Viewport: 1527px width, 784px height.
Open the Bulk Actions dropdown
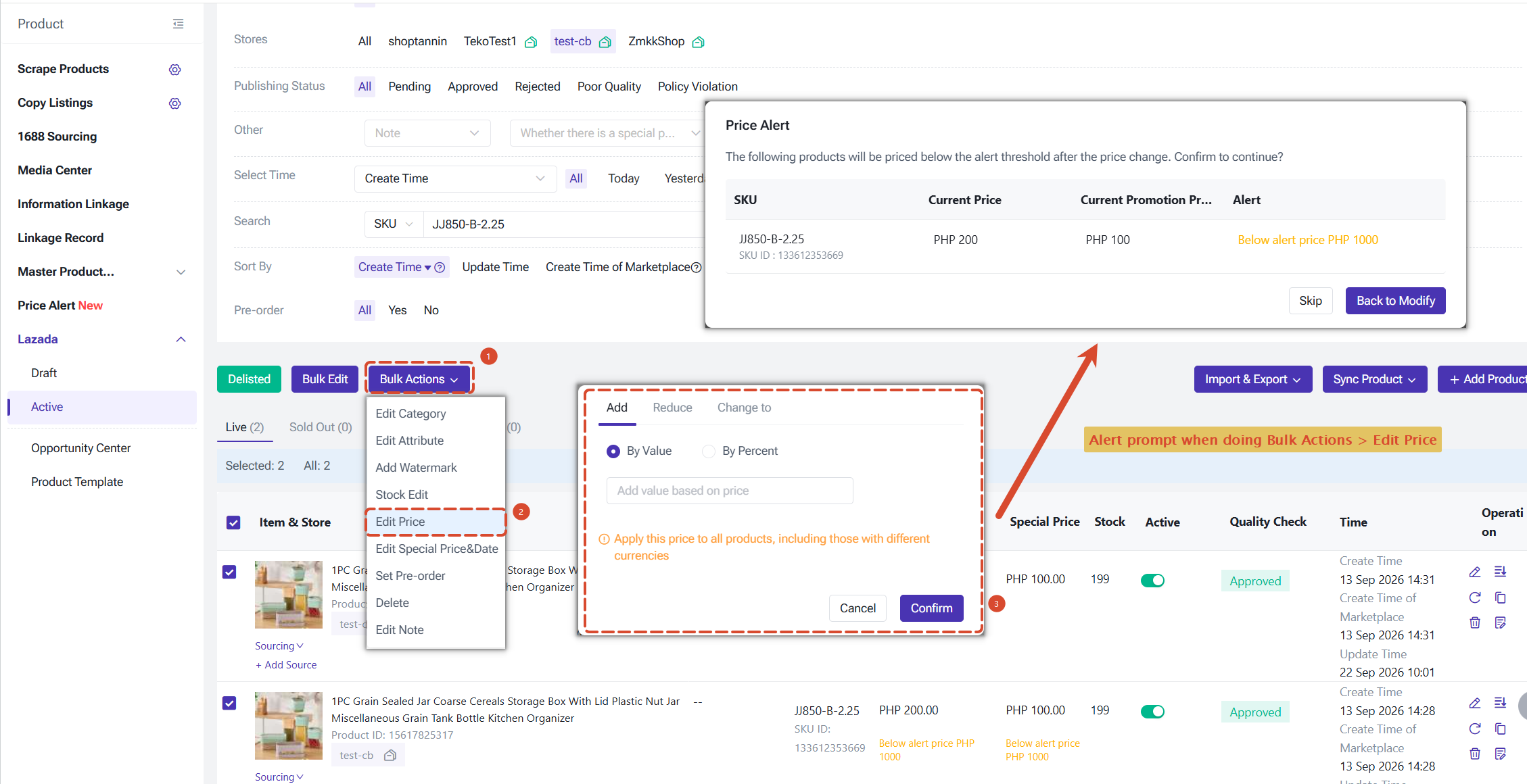point(419,379)
